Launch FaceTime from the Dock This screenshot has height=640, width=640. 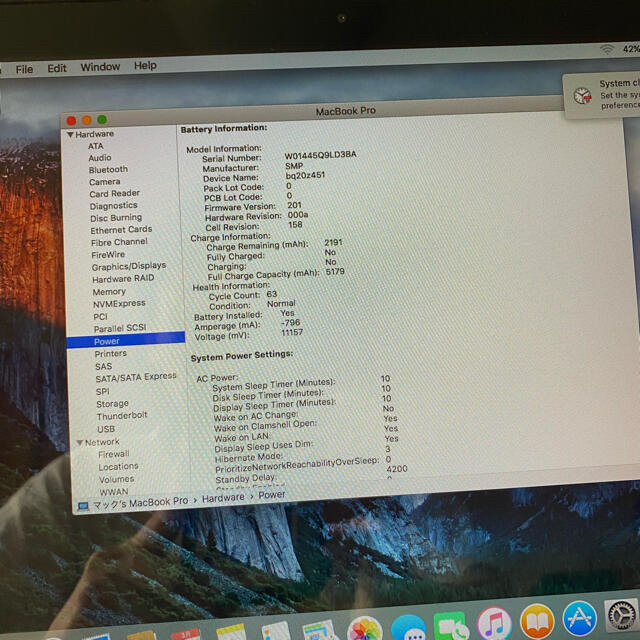point(451,626)
